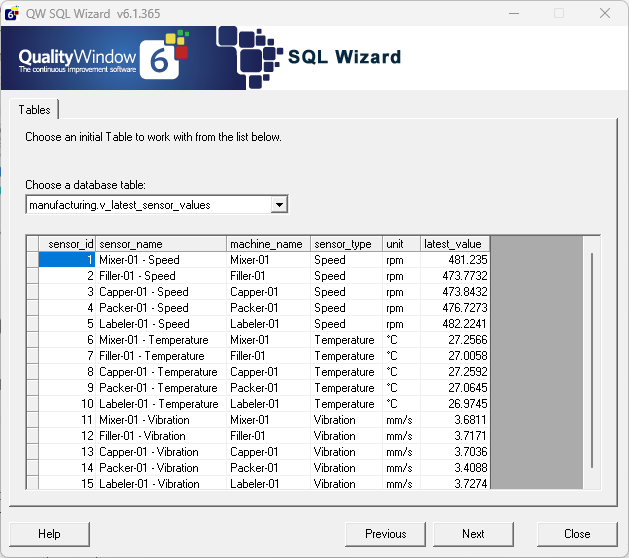Click the 'Mixer-01 - Temperature' cell
This screenshot has width=629, height=558.
pos(161,340)
